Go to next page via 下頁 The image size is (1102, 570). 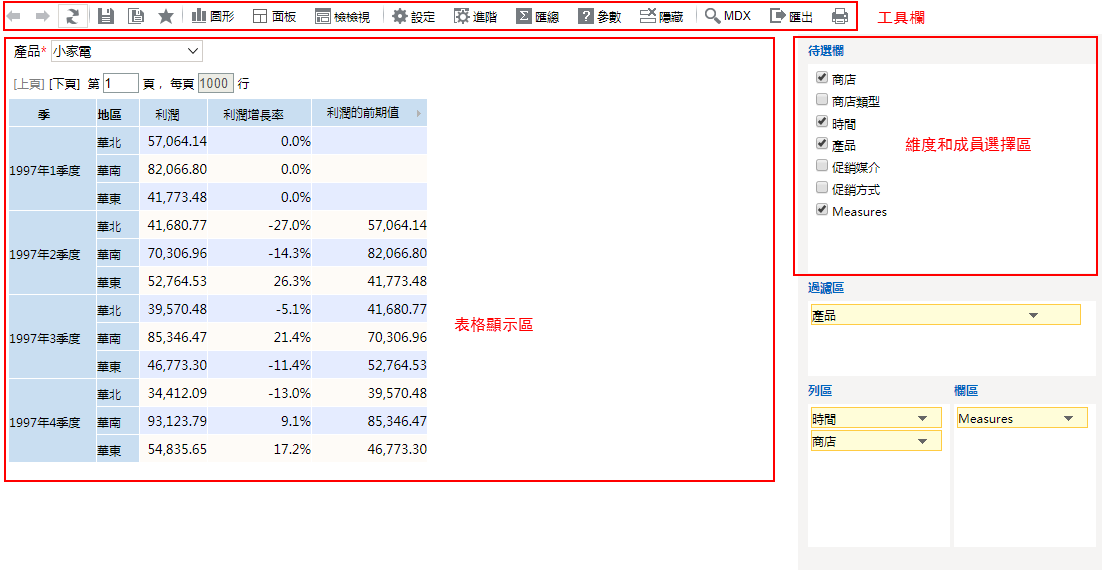(64, 84)
